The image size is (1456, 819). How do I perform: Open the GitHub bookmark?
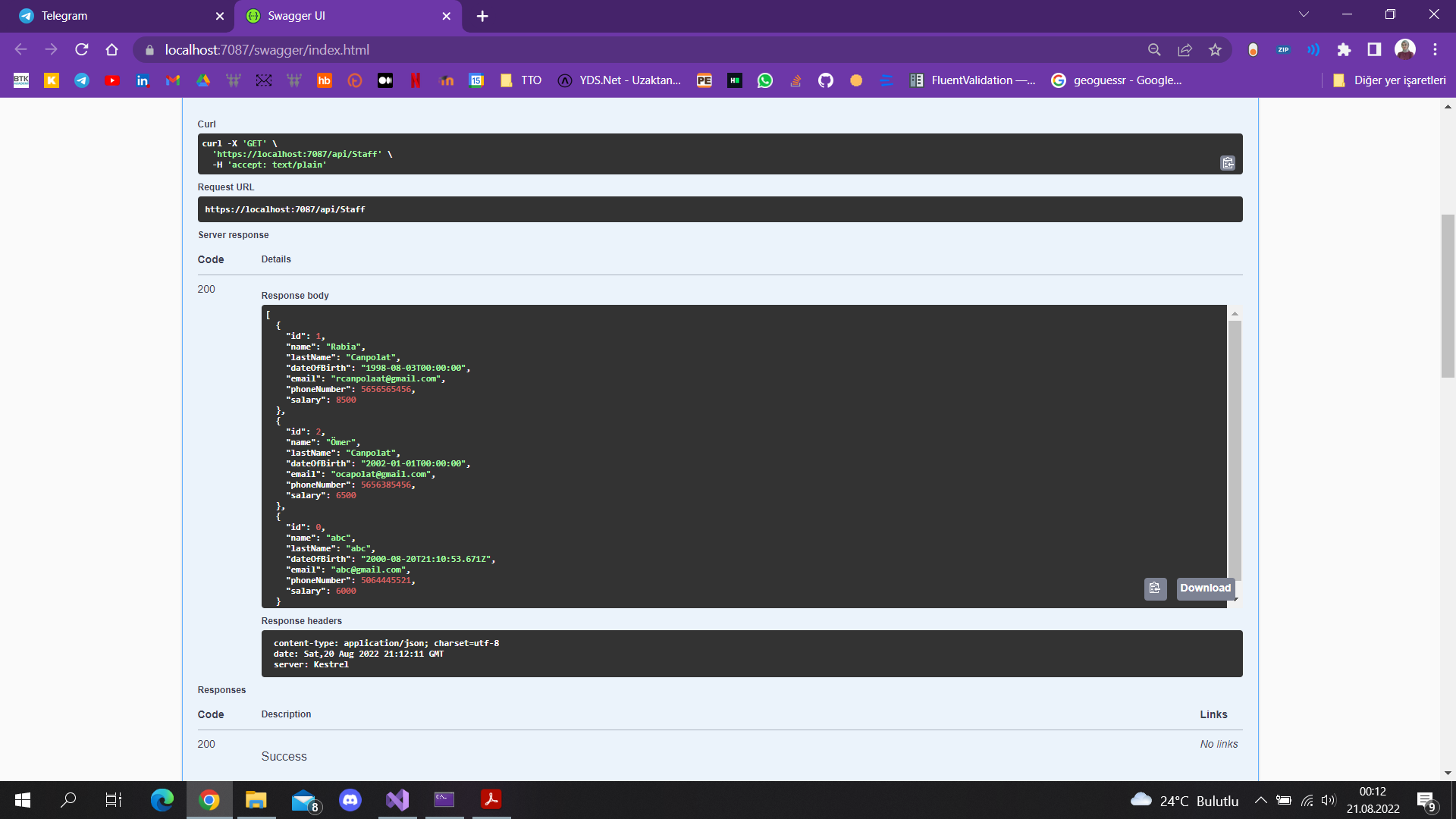tap(826, 80)
